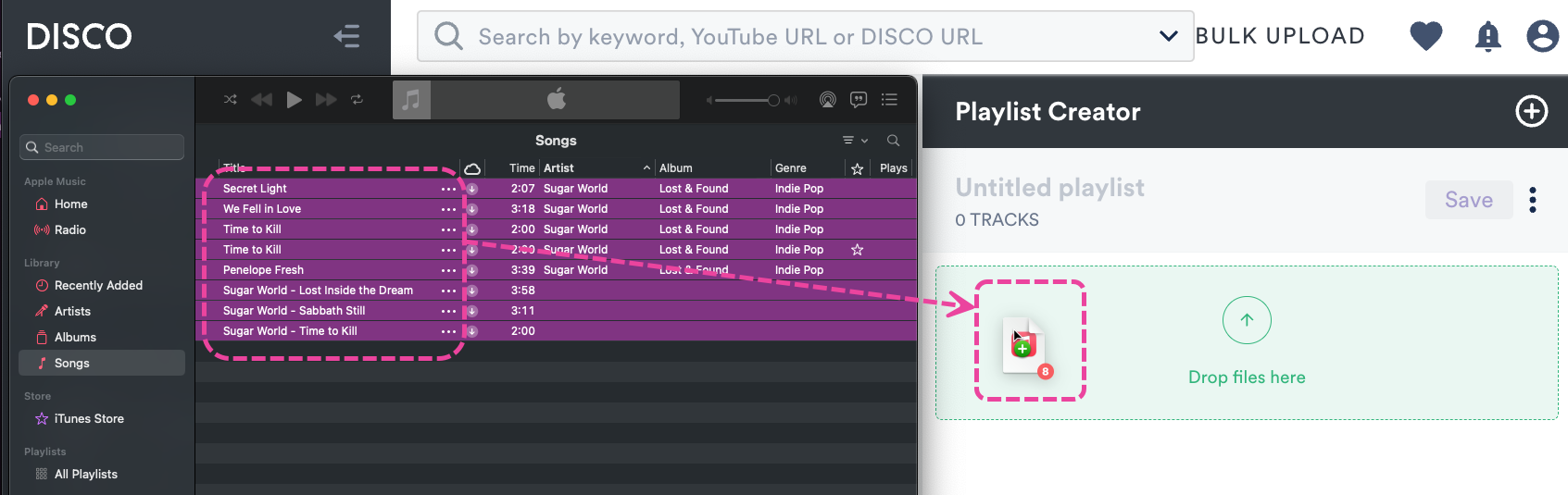Toggle favorite star on starred Time to Kill
The height and width of the screenshot is (495, 1568).
[858, 250]
